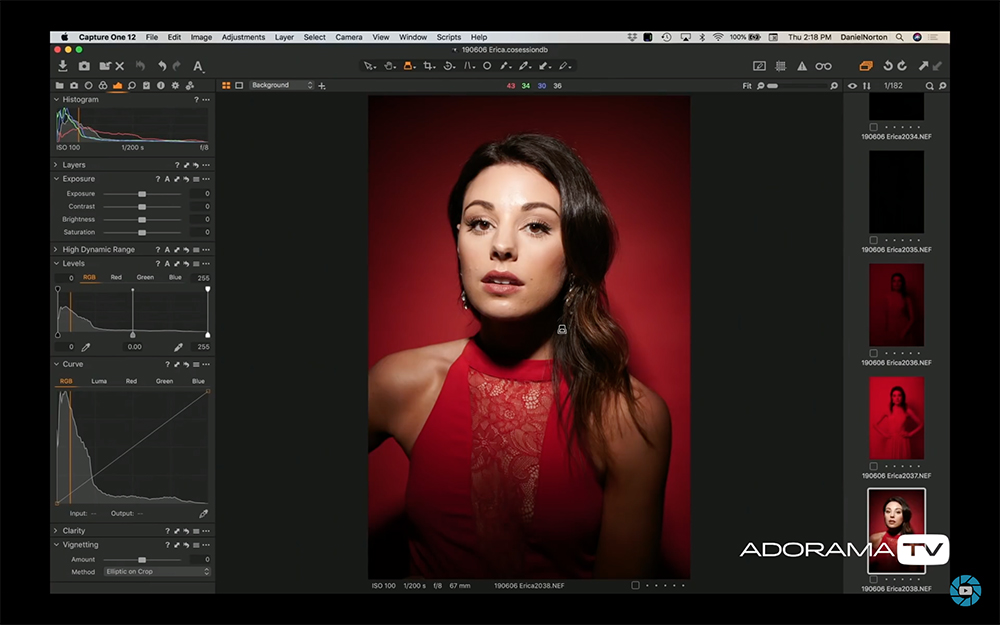Open the Library tool tab folder icon
This screenshot has height=625, width=1000.
(x=60, y=86)
